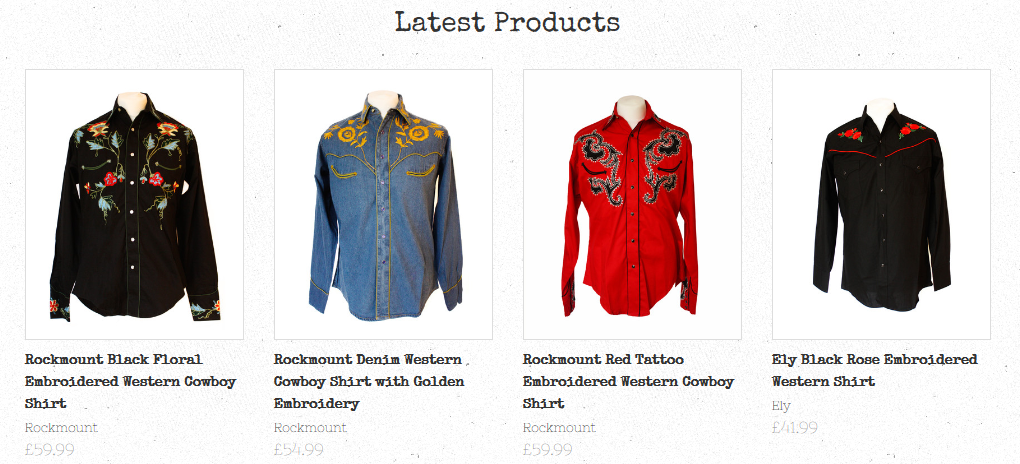The width and height of the screenshot is (1020, 464).
Task: Open the Rockmount Black Floral shirt image
Action: point(134,204)
